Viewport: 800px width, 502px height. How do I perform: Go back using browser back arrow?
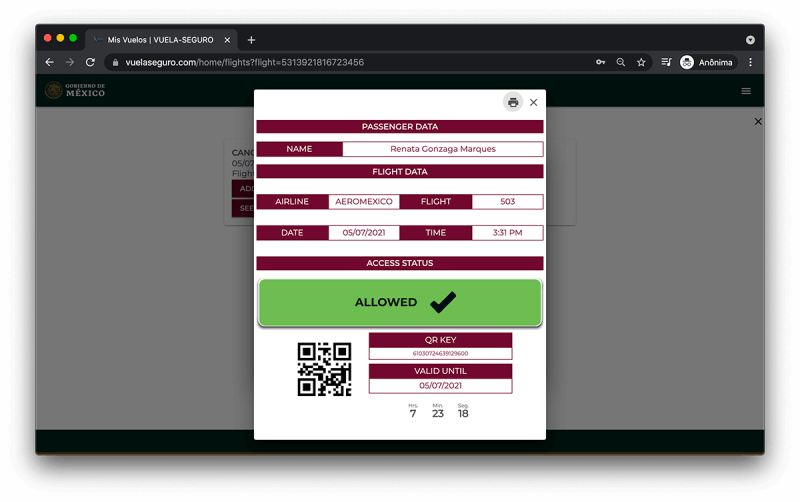(49, 62)
